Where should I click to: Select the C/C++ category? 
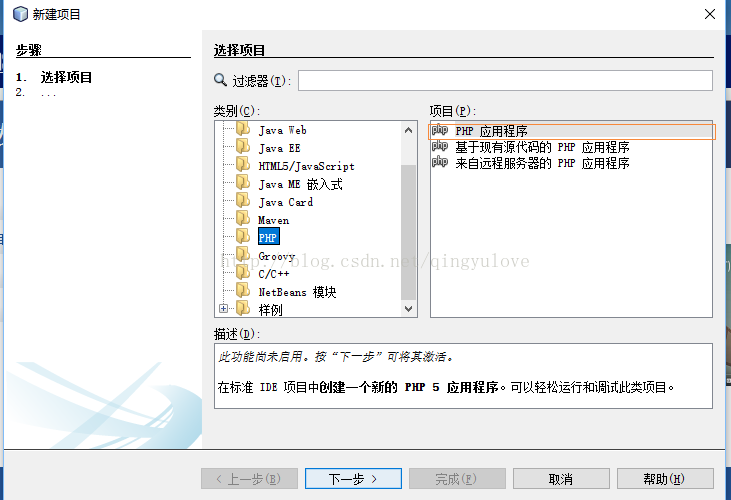click(x=274, y=274)
